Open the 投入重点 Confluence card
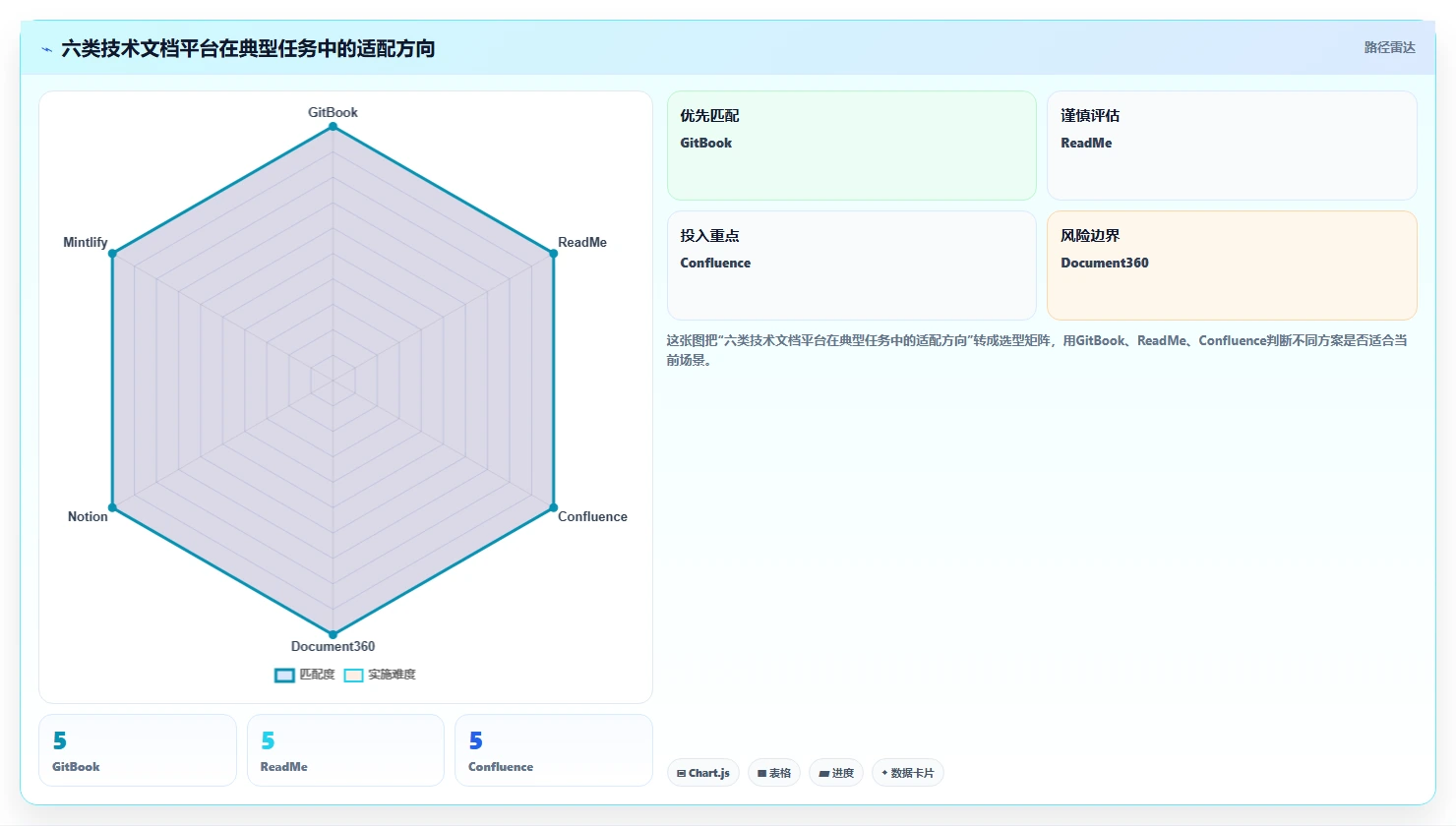This screenshot has height=826, width=1456. point(852,265)
